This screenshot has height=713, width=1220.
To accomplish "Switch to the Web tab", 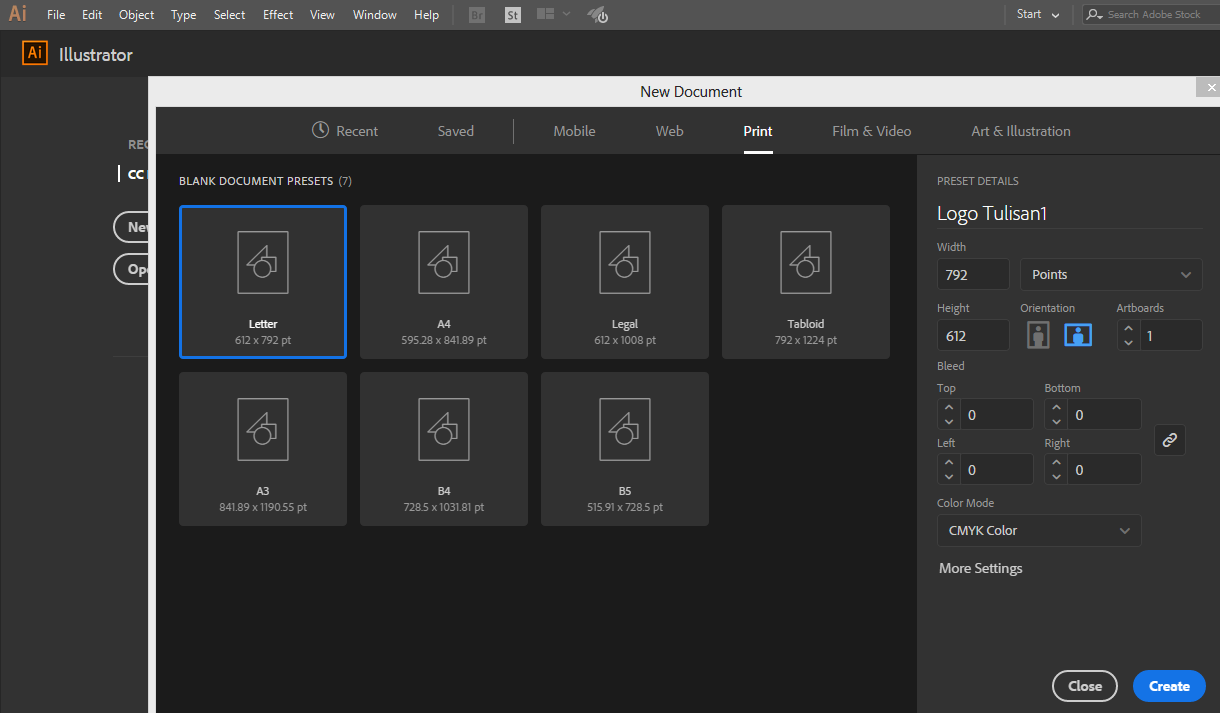I will coord(669,131).
